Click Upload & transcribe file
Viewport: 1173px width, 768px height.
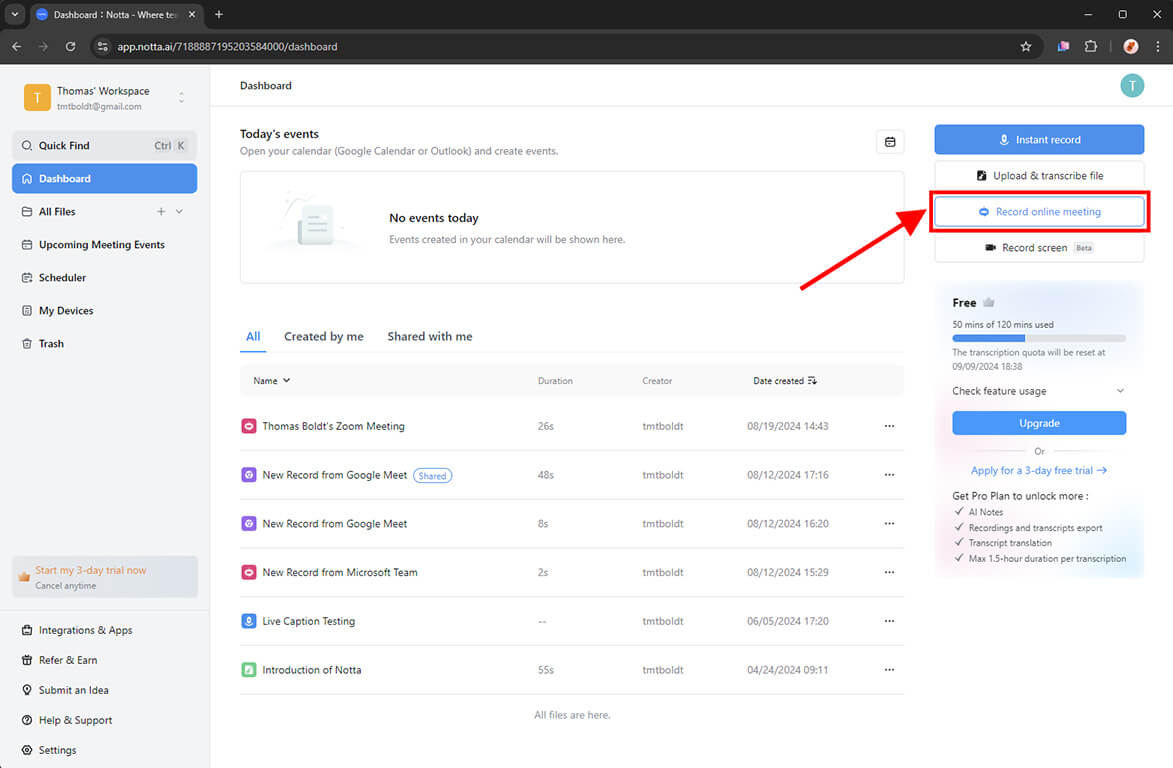[1038, 176]
